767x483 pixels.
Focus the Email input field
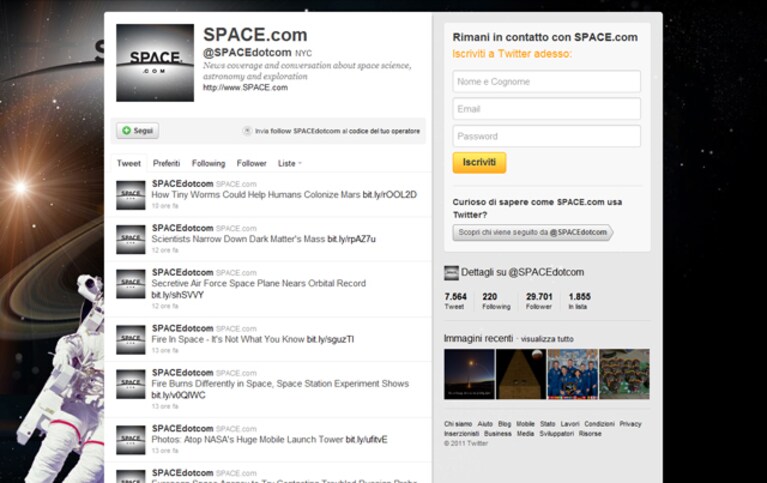[x=546, y=109]
